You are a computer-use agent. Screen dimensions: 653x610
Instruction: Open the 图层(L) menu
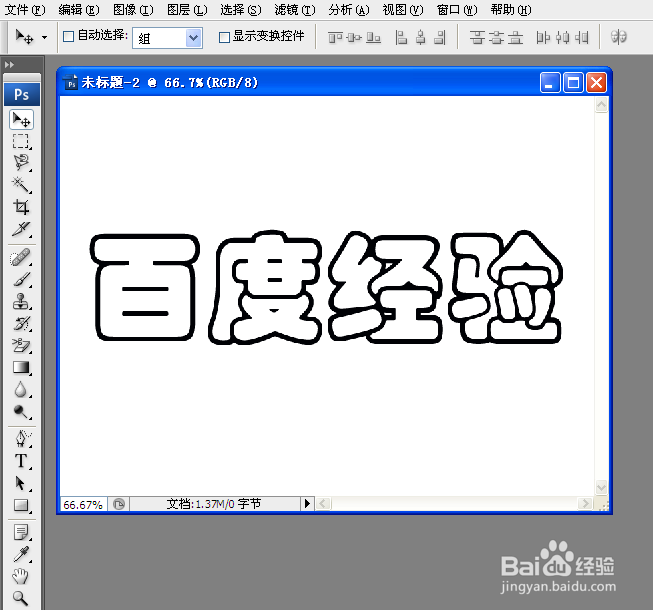tap(187, 10)
